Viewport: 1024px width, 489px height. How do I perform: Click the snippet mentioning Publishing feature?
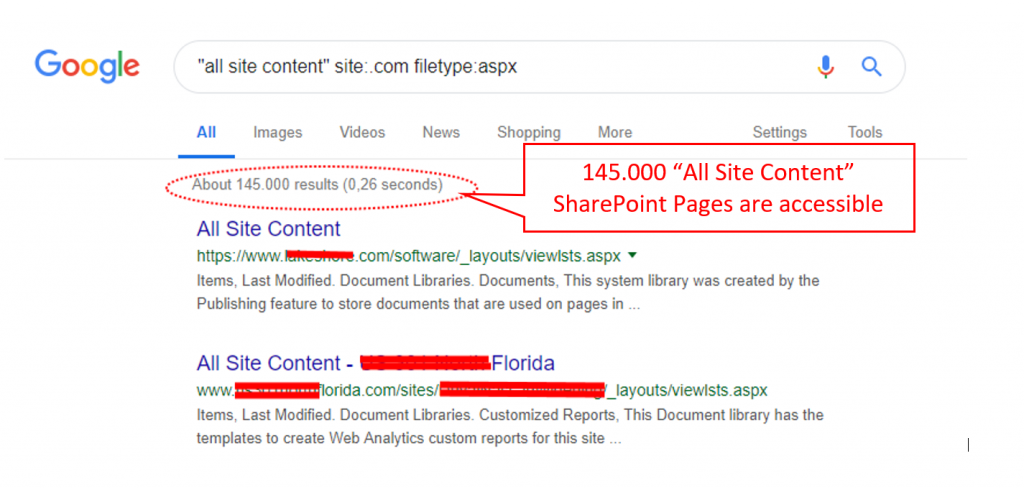coord(507,292)
